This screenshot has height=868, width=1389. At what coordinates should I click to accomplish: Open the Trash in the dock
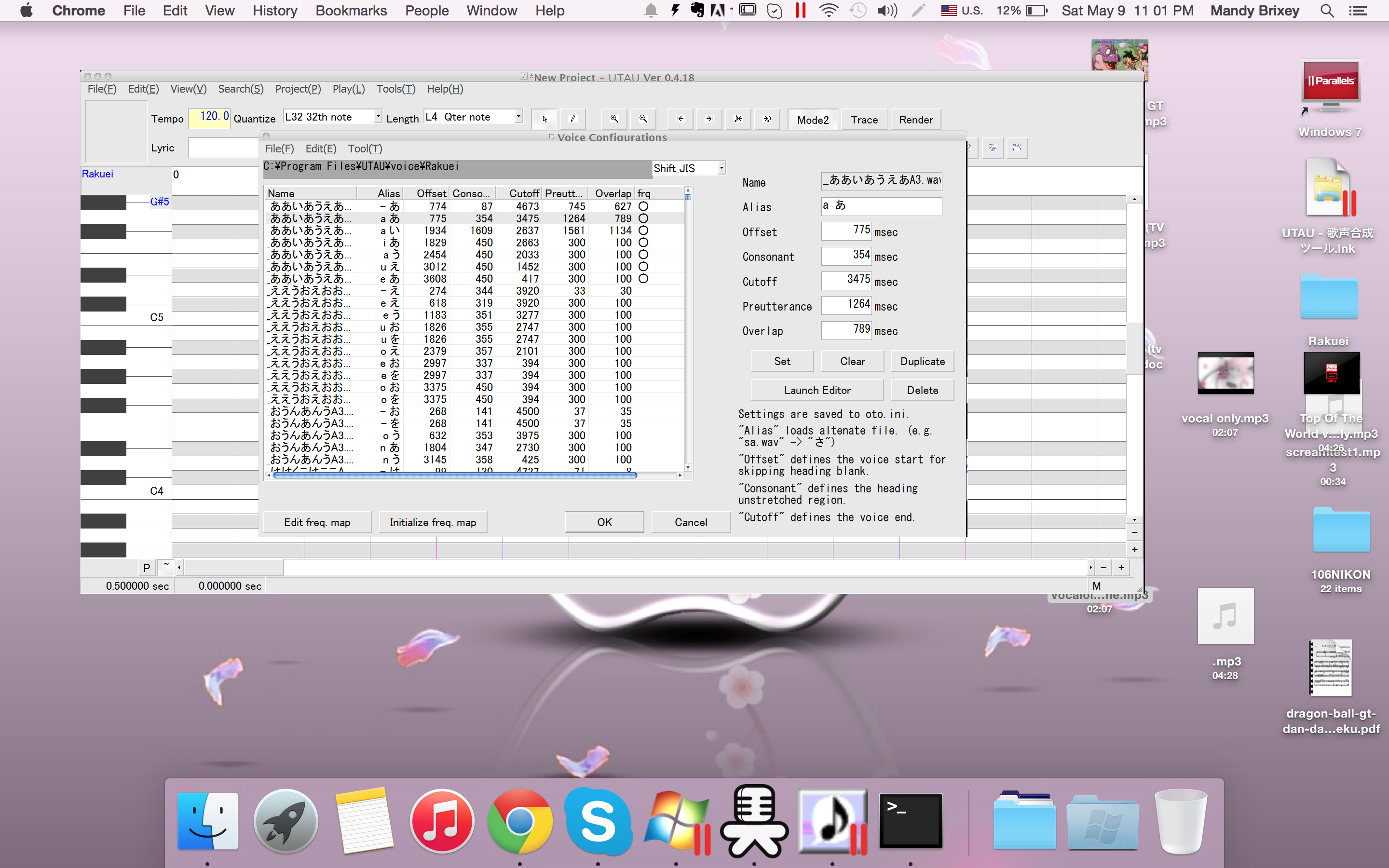(x=1181, y=821)
